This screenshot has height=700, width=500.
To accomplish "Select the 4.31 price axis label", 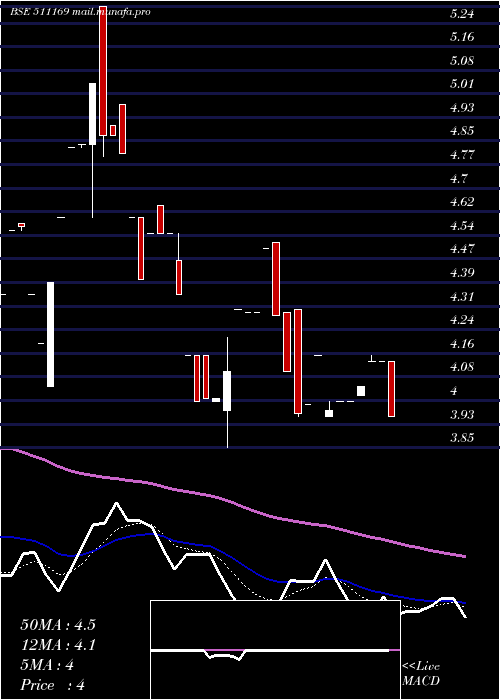I will point(462,296).
